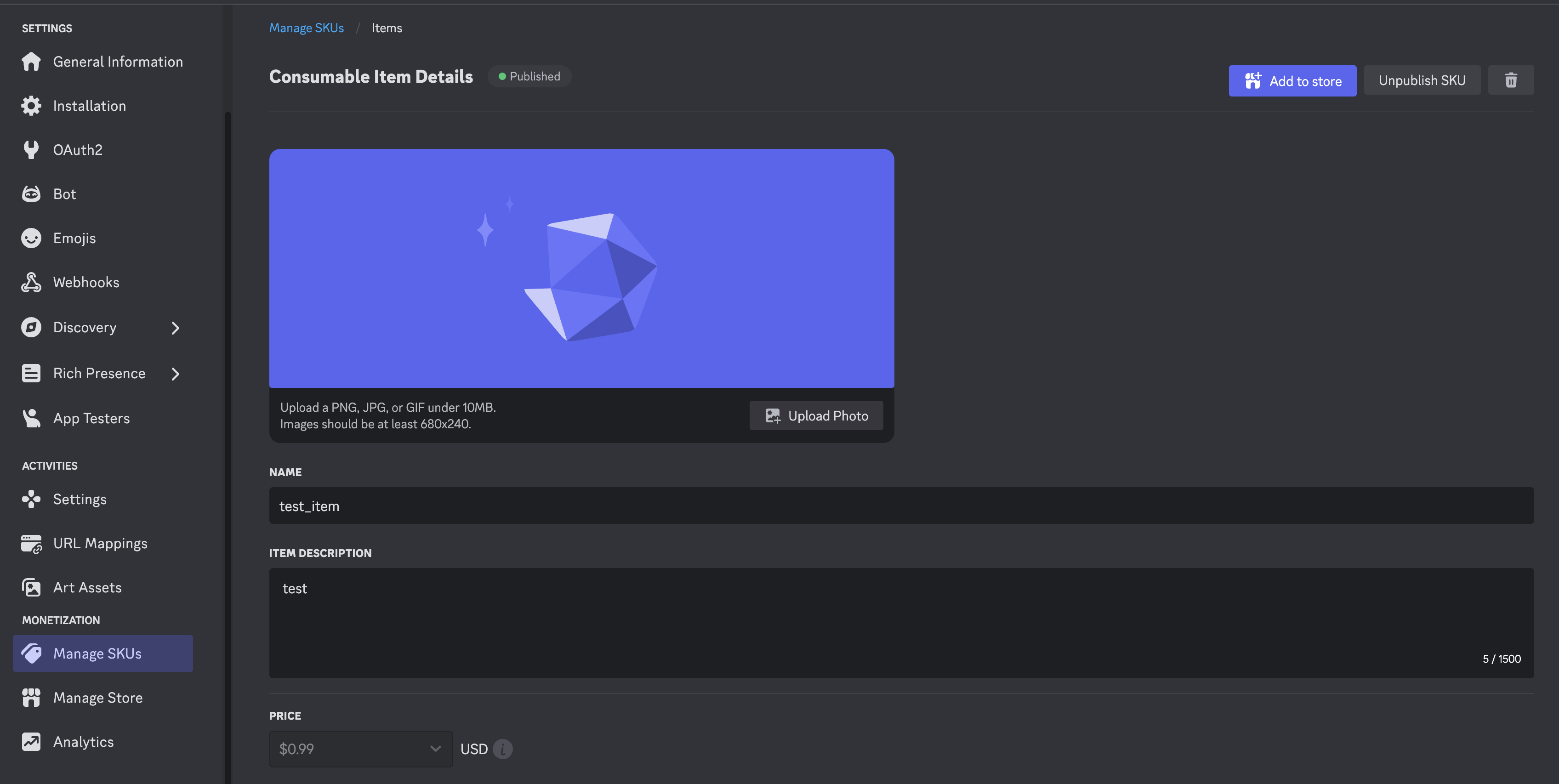Click the Consumable Item Details heading
Screen dimensions: 1559x784
(x=371, y=77)
